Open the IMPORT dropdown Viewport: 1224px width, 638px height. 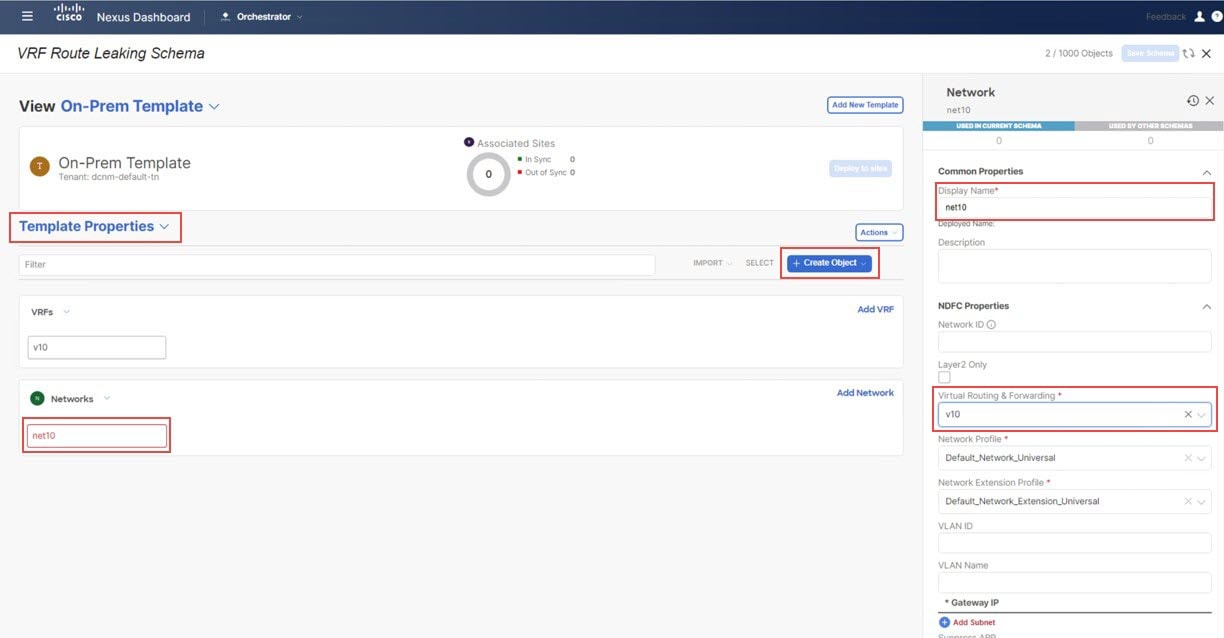click(x=712, y=263)
